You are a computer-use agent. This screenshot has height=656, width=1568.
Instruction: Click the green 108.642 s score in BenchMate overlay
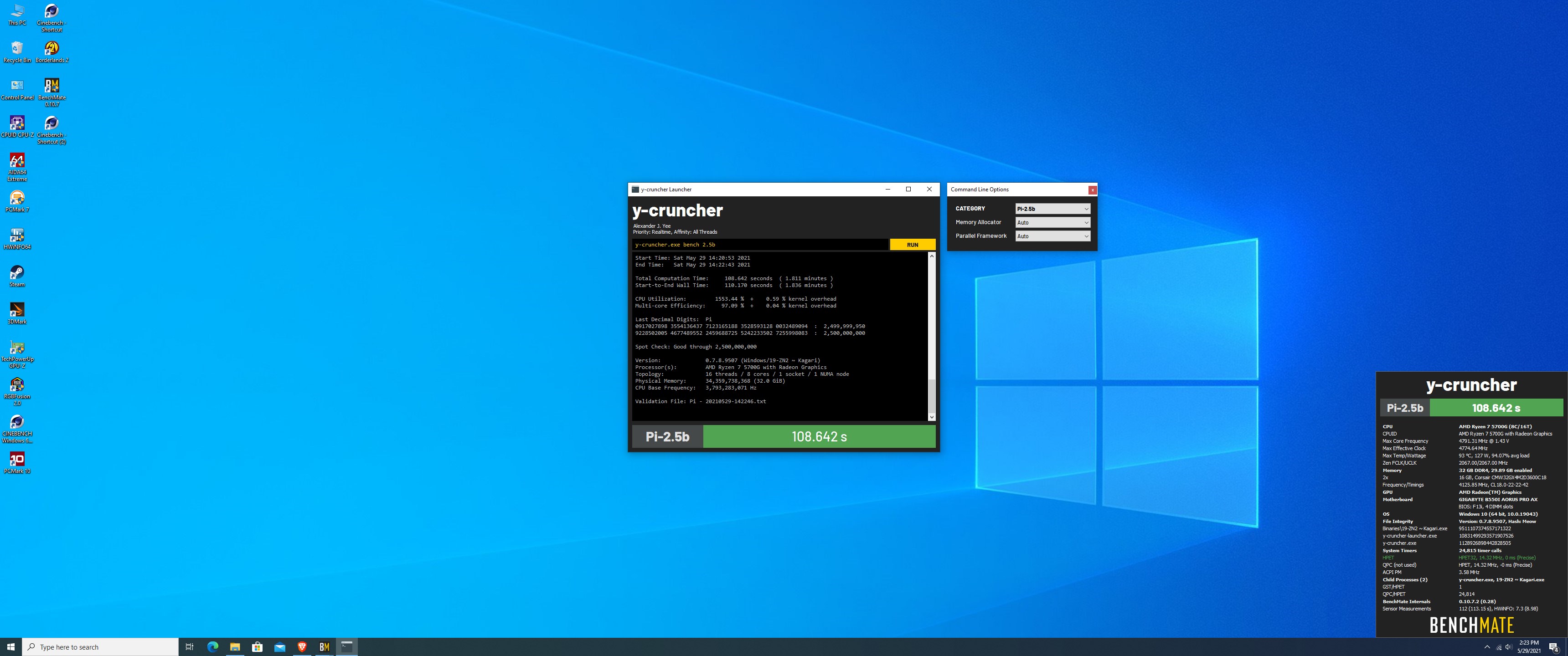coord(1496,408)
